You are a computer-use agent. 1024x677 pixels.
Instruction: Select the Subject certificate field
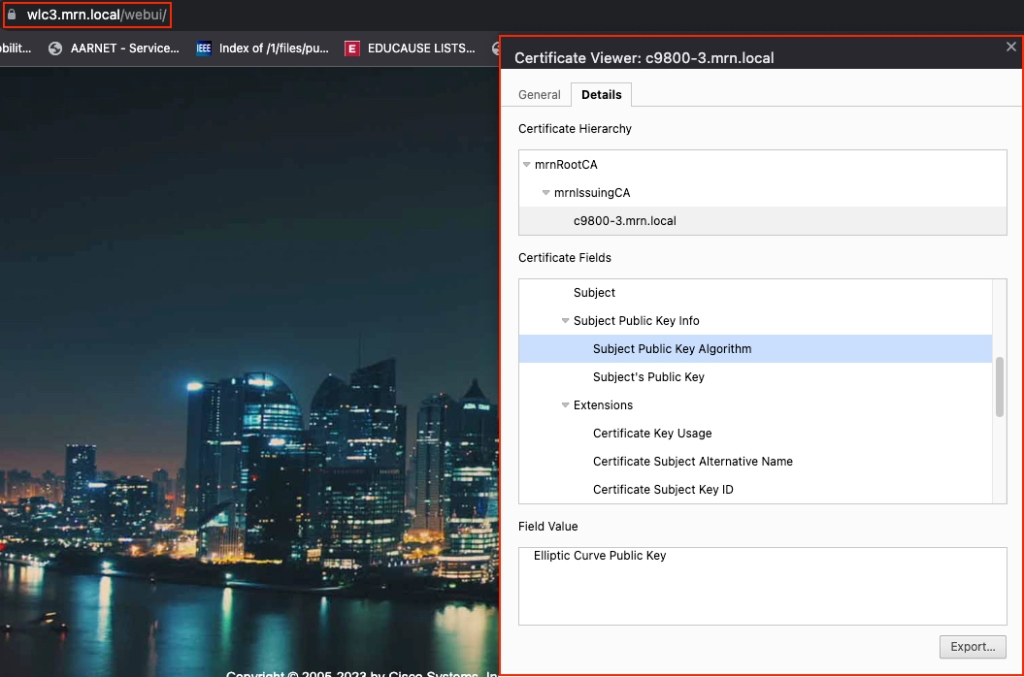click(594, 293)
